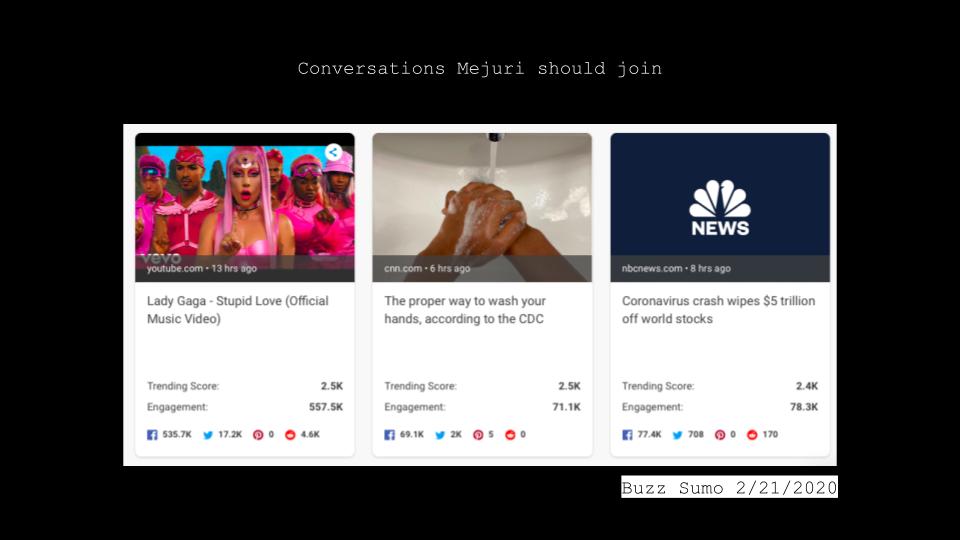Click Twitter count 708
Screen dimensions: 960x540
[696, 434]
